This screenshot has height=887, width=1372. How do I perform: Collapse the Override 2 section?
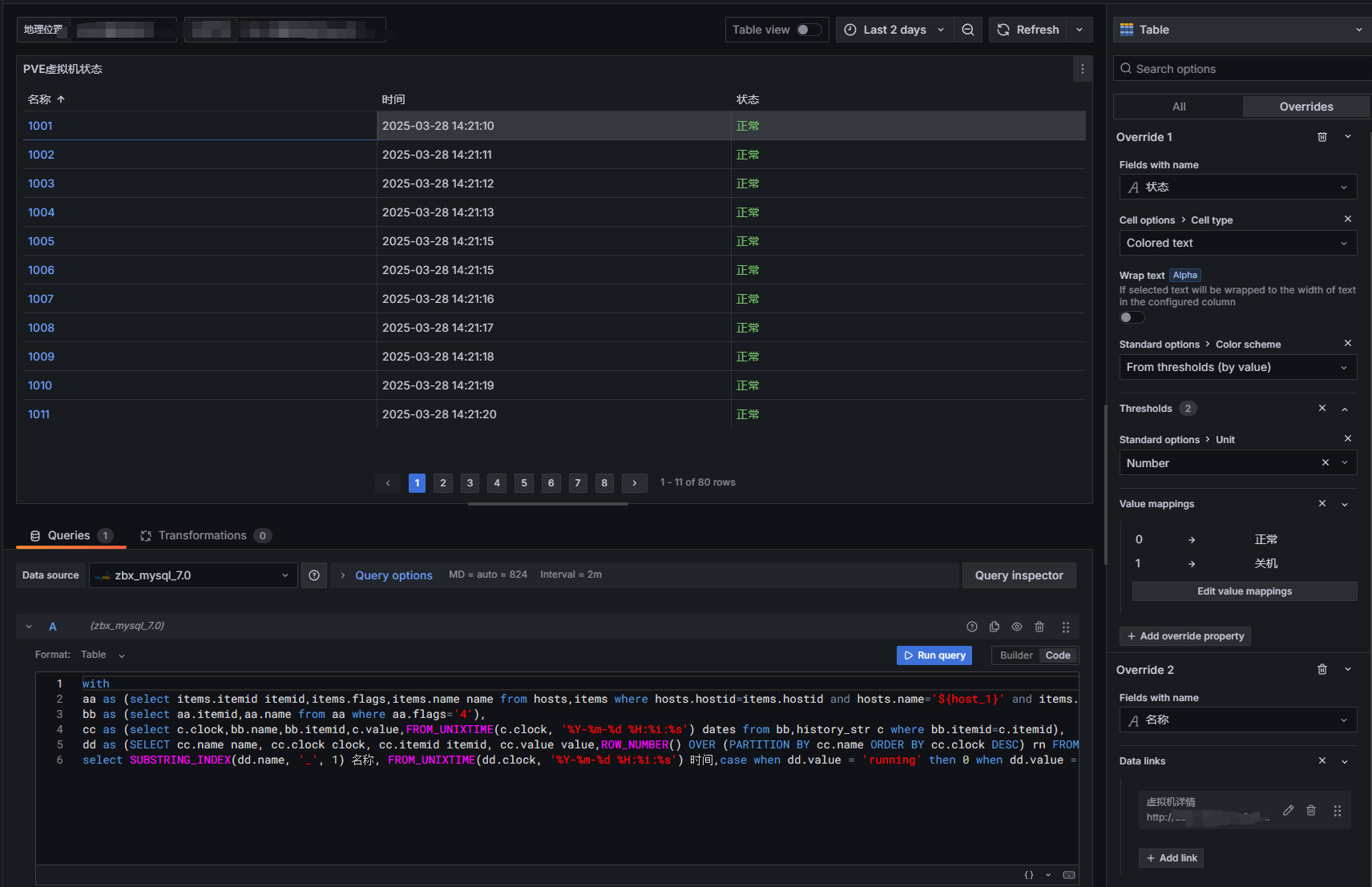pos(1348,670)
